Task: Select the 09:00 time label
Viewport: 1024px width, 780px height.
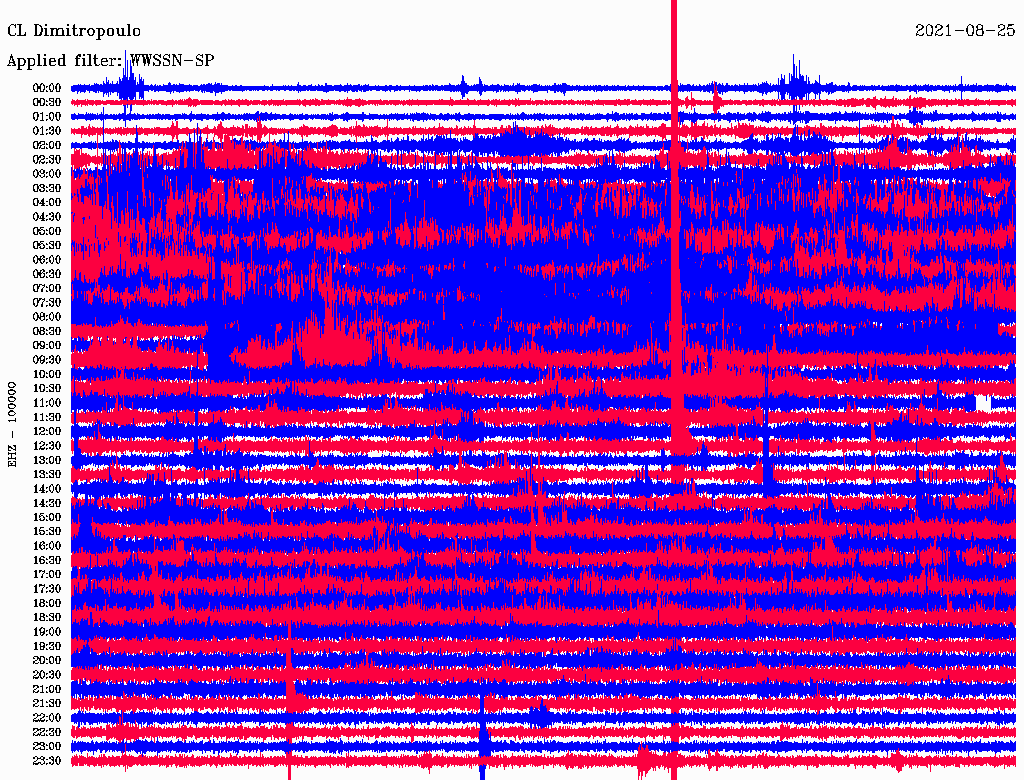Action: coord(47,345)
